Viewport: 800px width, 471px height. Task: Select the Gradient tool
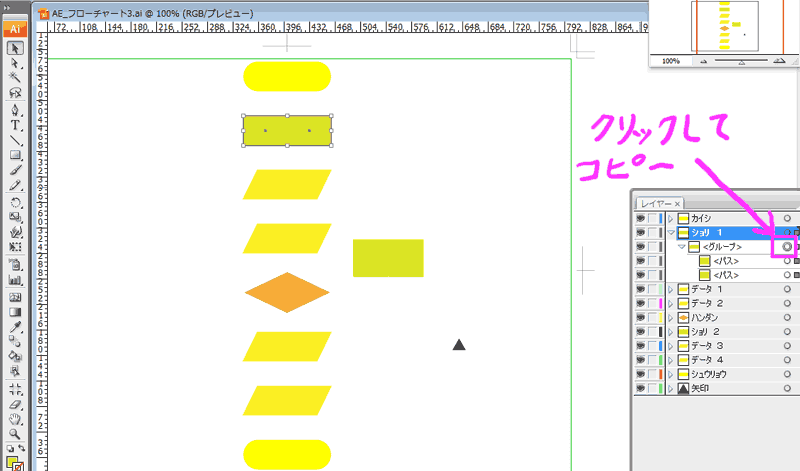[15, 312]
